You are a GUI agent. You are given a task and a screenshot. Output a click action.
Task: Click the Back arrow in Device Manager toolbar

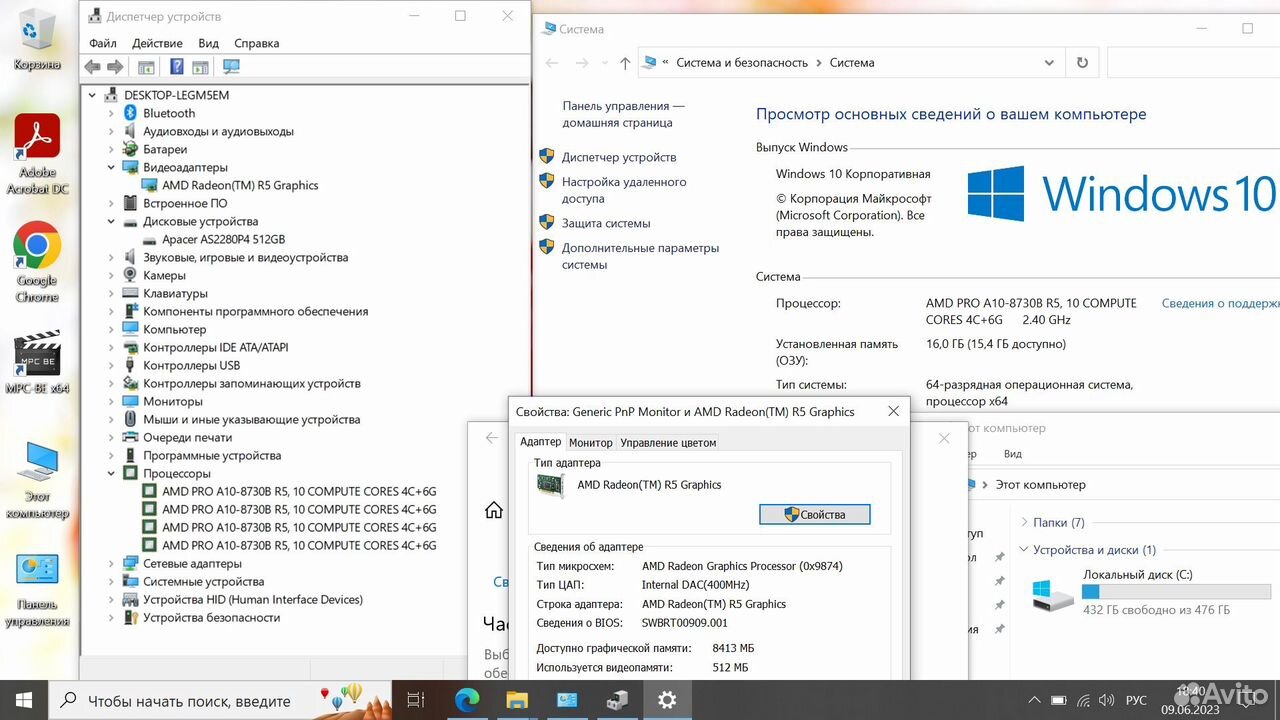coord(92,67)
